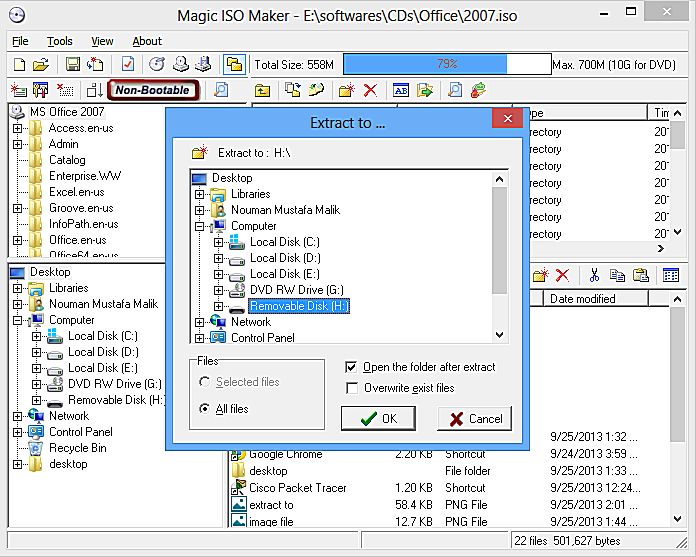
Task: Expand Groove.en-us folder in ISO tree
Action: point(17,208)
